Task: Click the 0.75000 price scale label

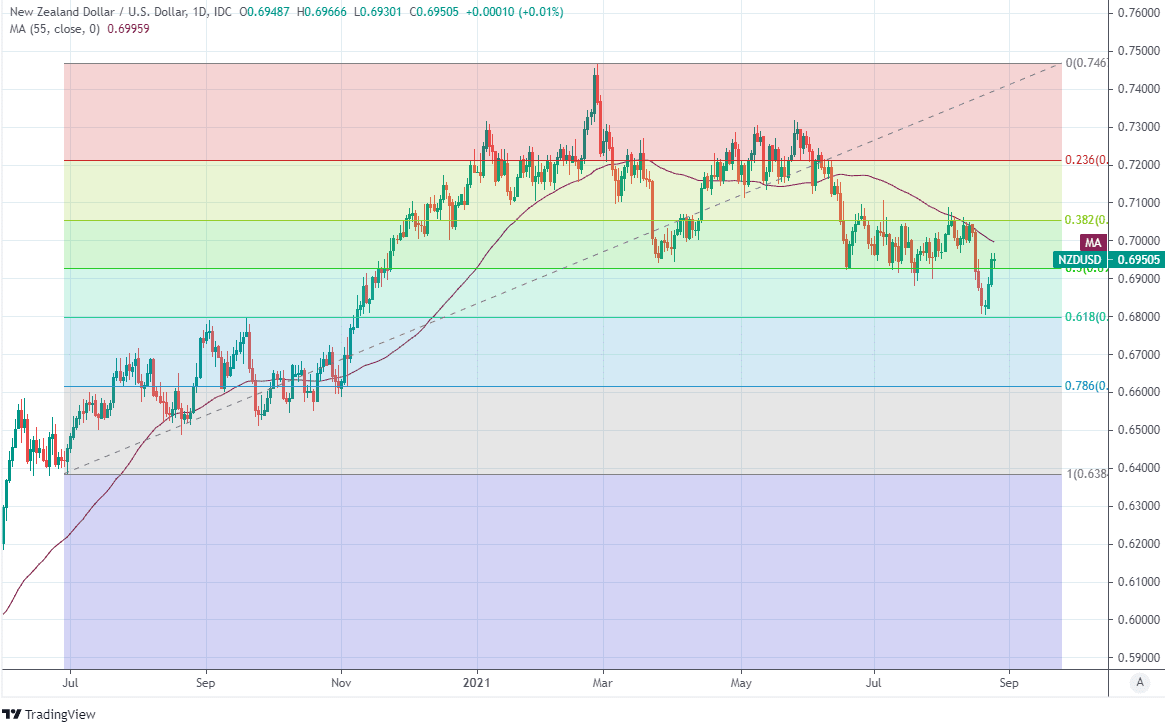Action: tap(1138, 51)
